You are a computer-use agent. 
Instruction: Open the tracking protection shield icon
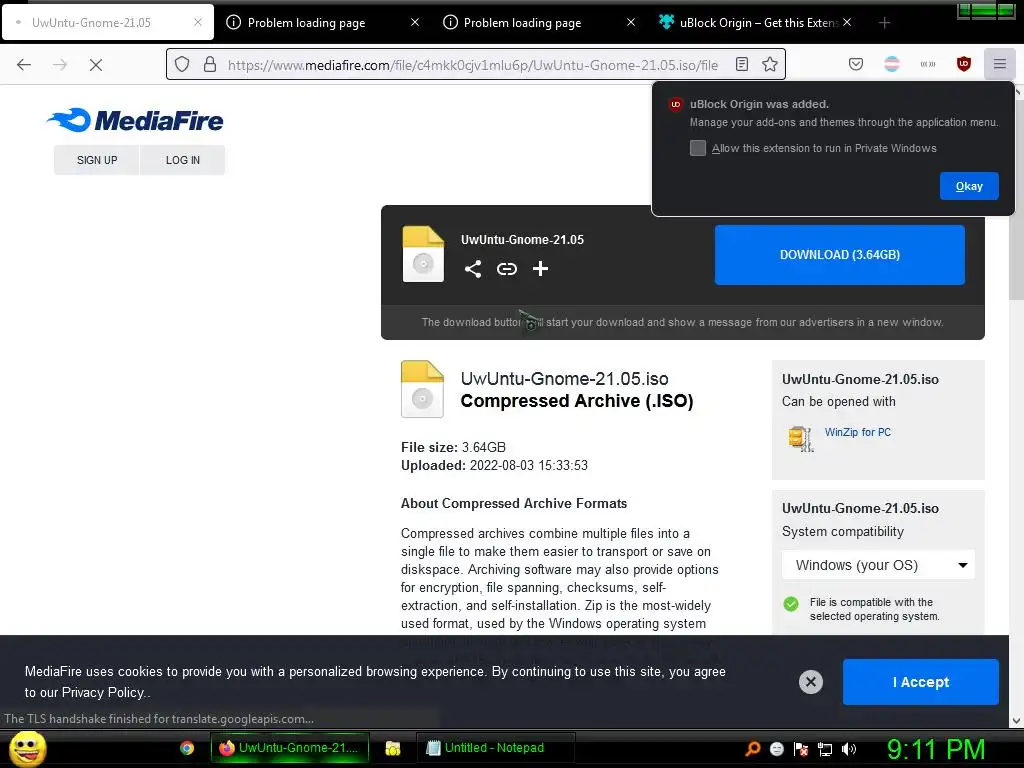tap(182, 65)
